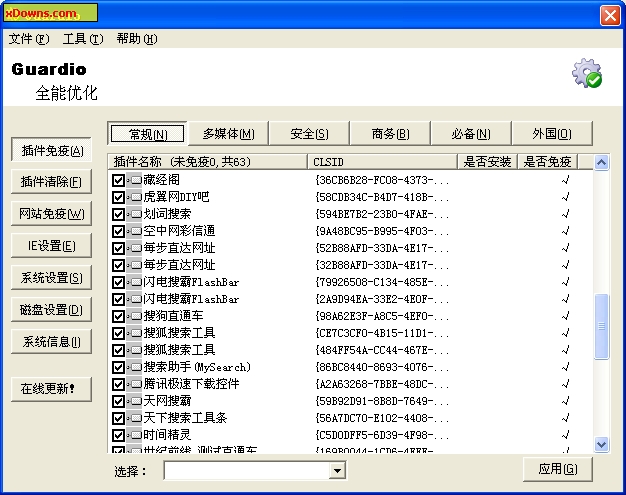Open the 系统设置(S) section
The image size is (626, 495).
point(52,277)
